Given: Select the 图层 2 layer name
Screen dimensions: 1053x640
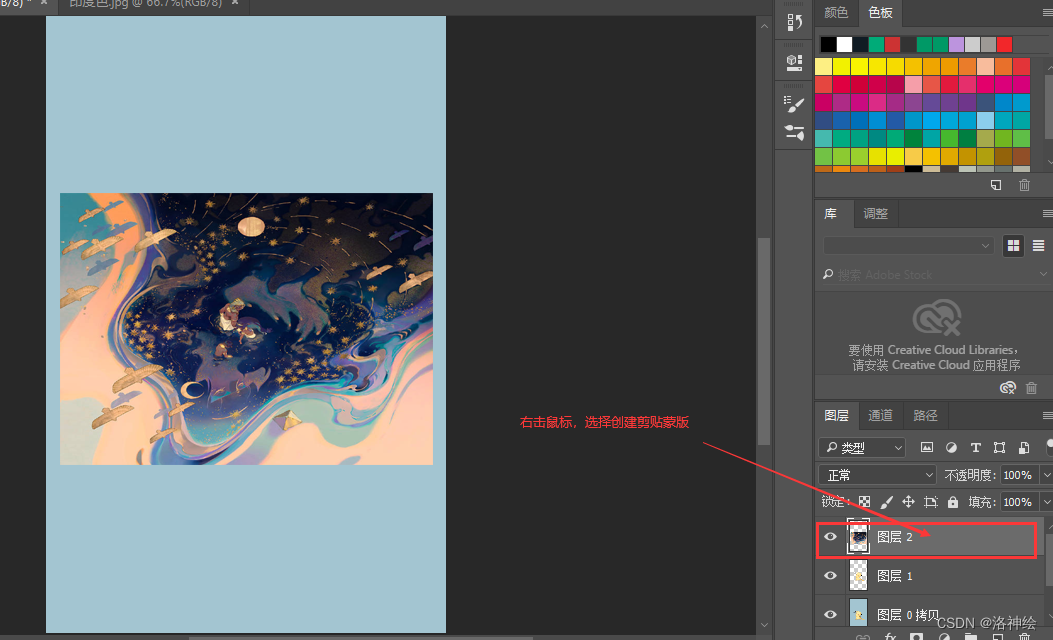Looking at the screenshot, I should pos(895,537).
